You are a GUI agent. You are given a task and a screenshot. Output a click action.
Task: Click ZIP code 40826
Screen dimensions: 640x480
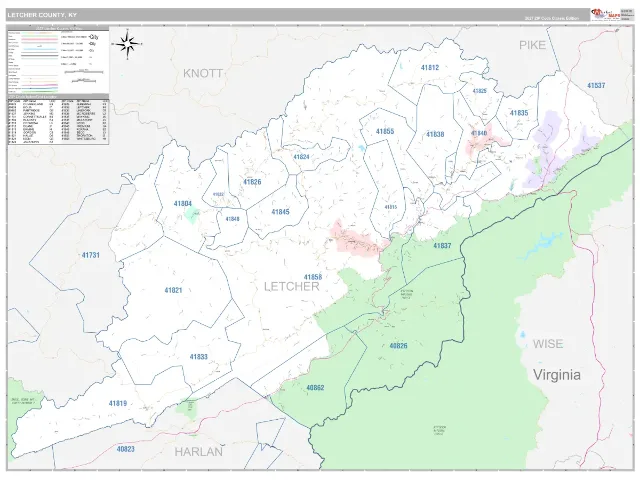tap(398, 346)
